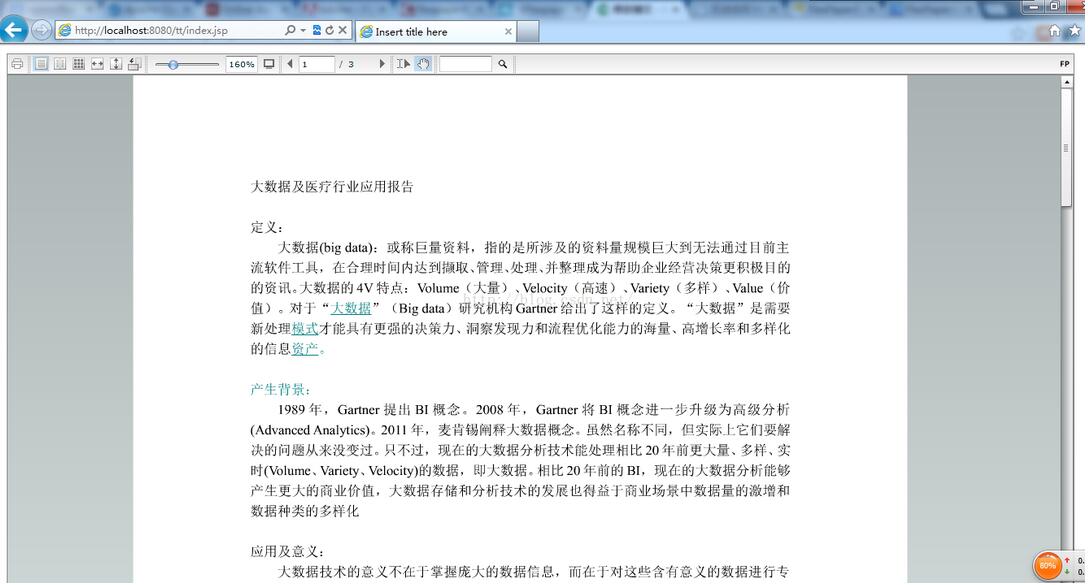Click the browser back button
The height and width of the screenshot is (585, 1088).
pyautogui.click(x=14, y=30)
